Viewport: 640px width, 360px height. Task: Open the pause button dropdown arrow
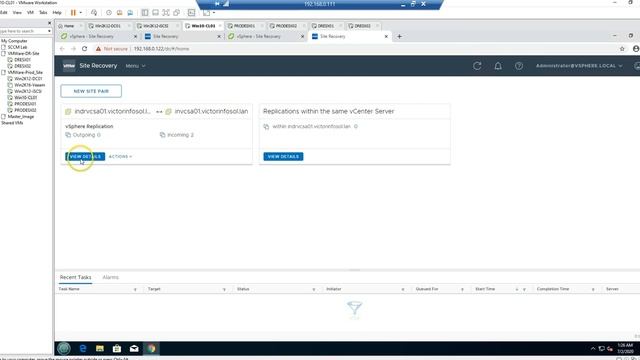tap(80, 13)
